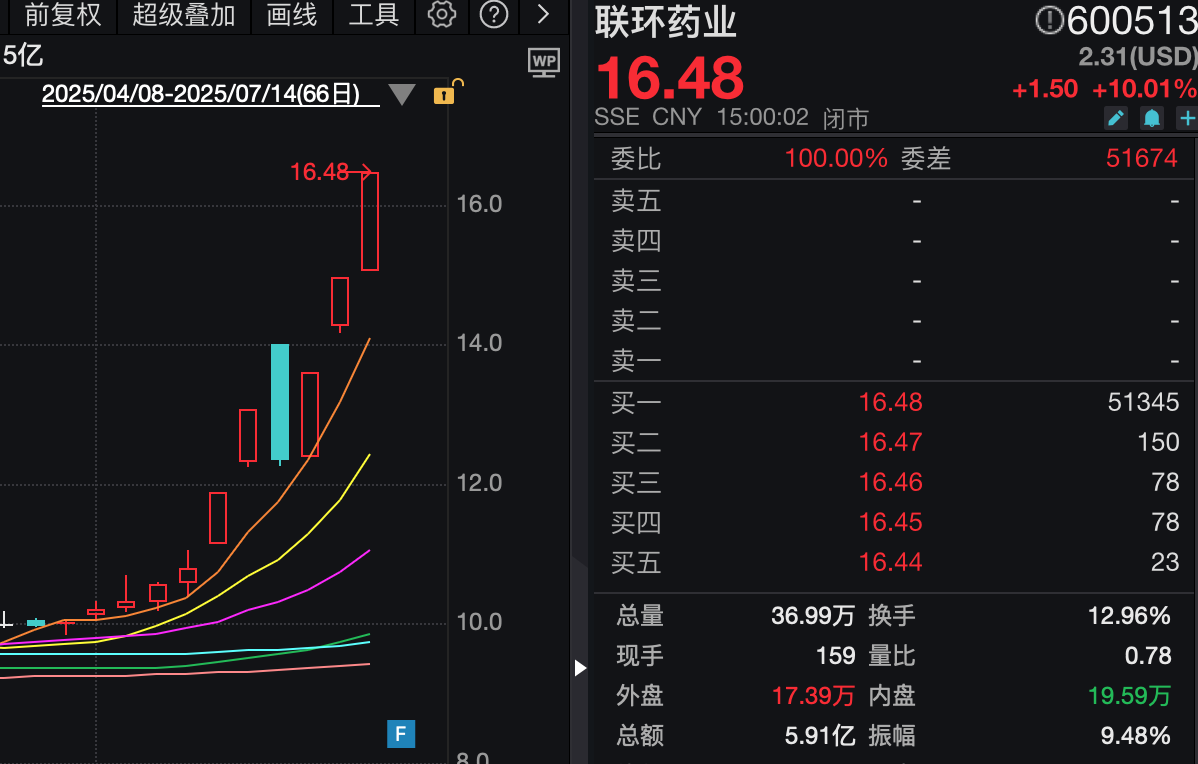1198x764 pixels.
Task: Select 卖二 order book row
Action: (x=894, y=320)
